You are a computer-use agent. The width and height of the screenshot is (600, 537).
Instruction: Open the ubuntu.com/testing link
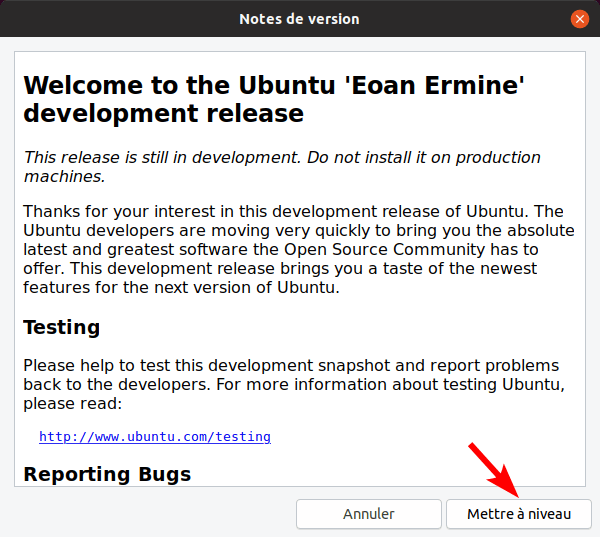tap(154, 437)
